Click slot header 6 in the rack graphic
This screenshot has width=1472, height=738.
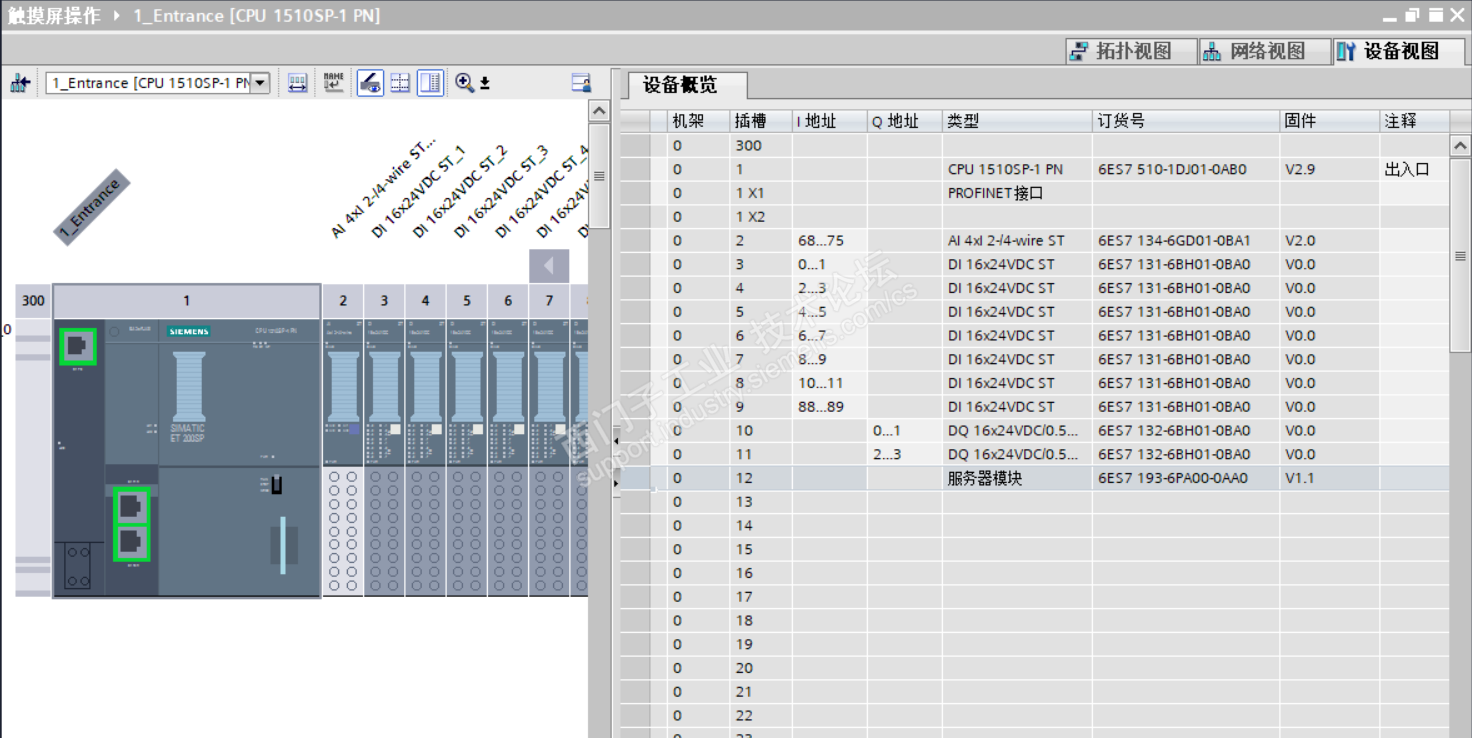[508, 300]
